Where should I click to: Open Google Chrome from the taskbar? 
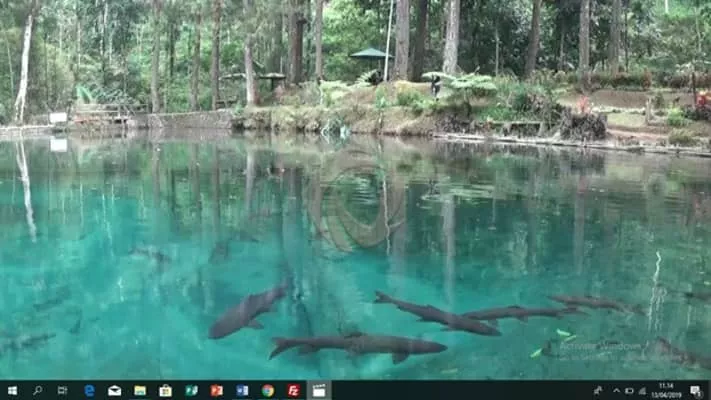pyautogui.click(x=268, y=390)
